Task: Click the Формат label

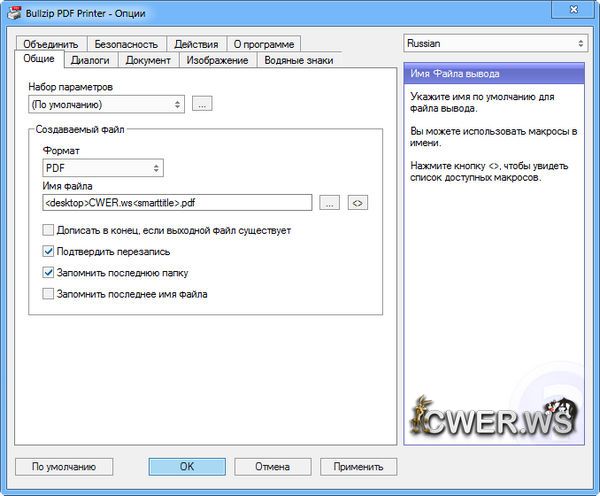Action: [x=61, y=150]
